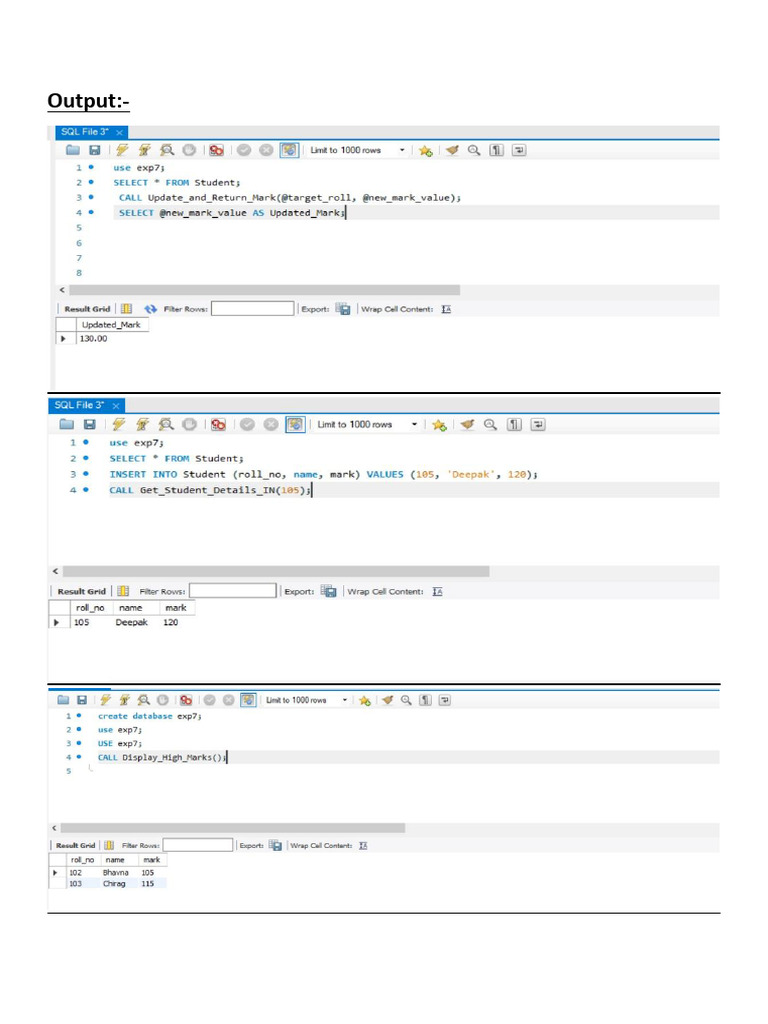
Task: Select SQL File 3* tab above INSERT INTO Student query
Action: [x=79, y=405]
